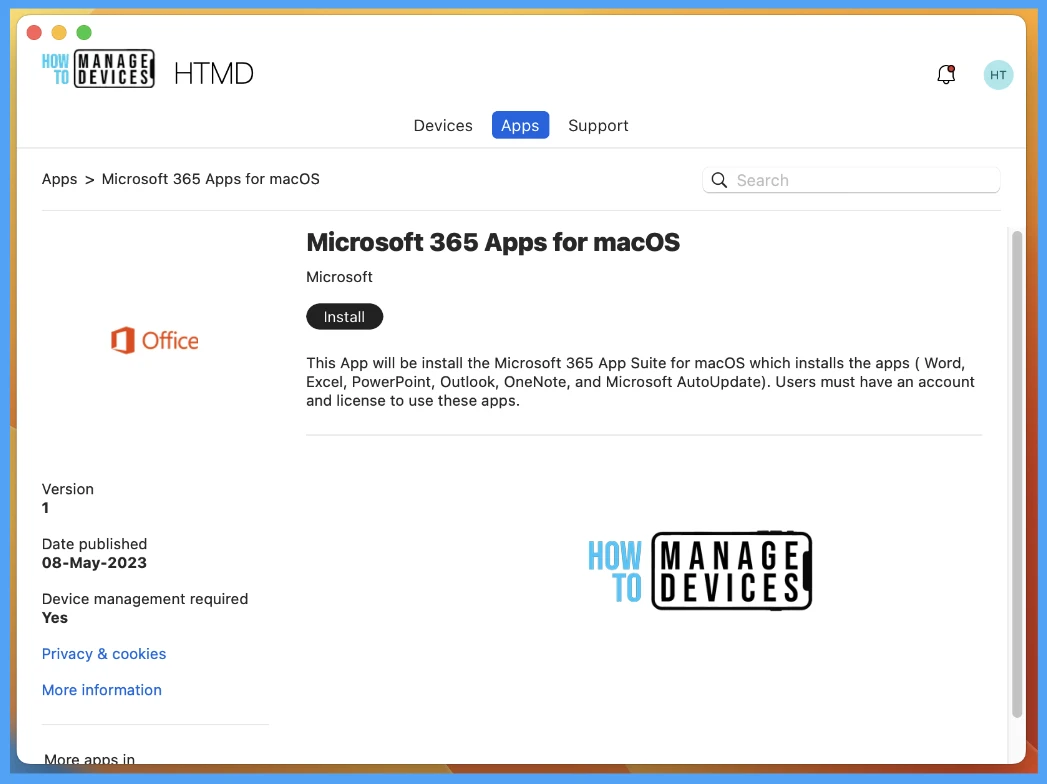Install Microsoft 365 Apps for macOS
Screen dimensions: 1047x784
point(345,317)
